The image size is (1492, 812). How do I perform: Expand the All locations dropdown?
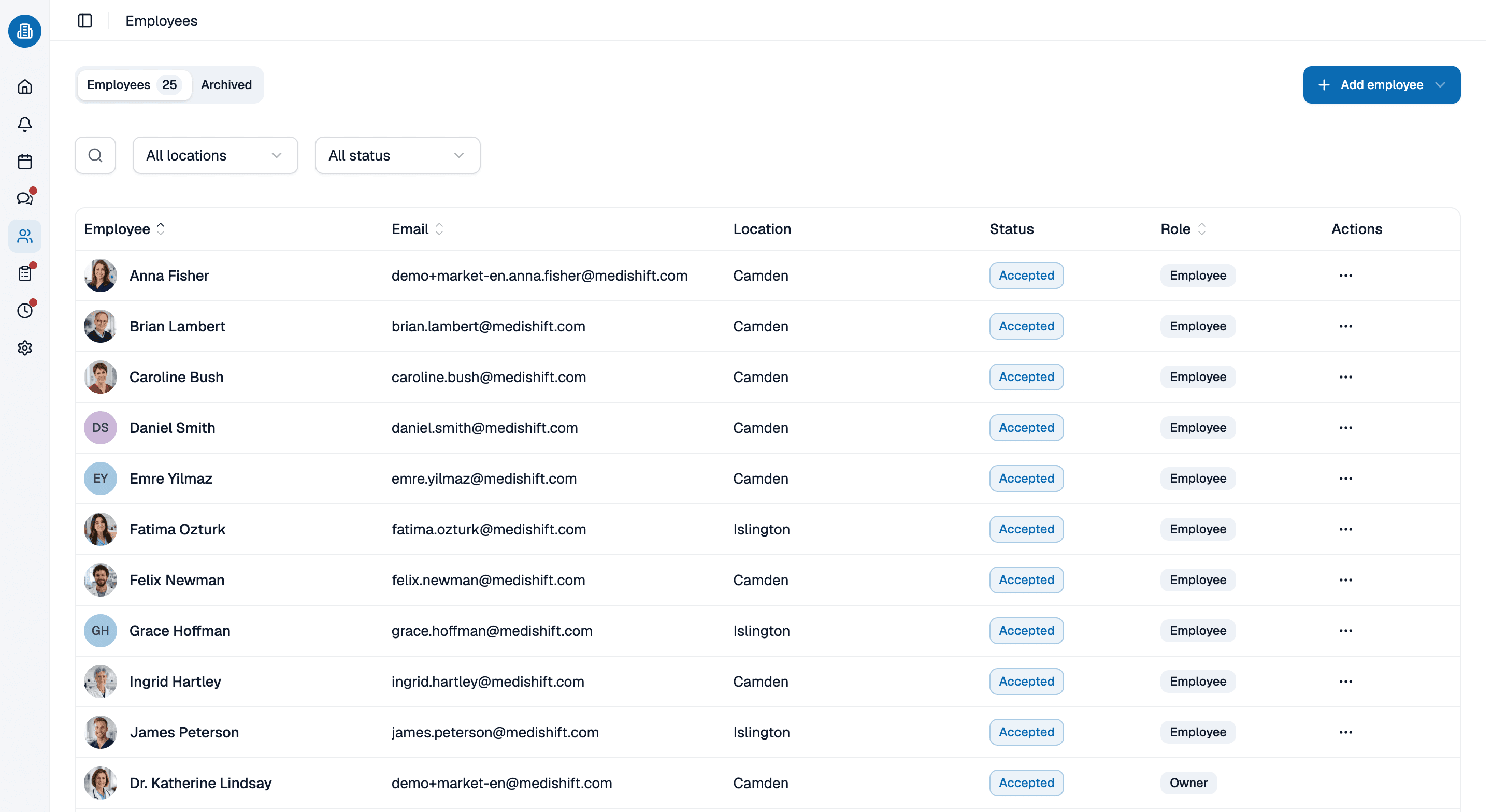click(x=216, y=155)
